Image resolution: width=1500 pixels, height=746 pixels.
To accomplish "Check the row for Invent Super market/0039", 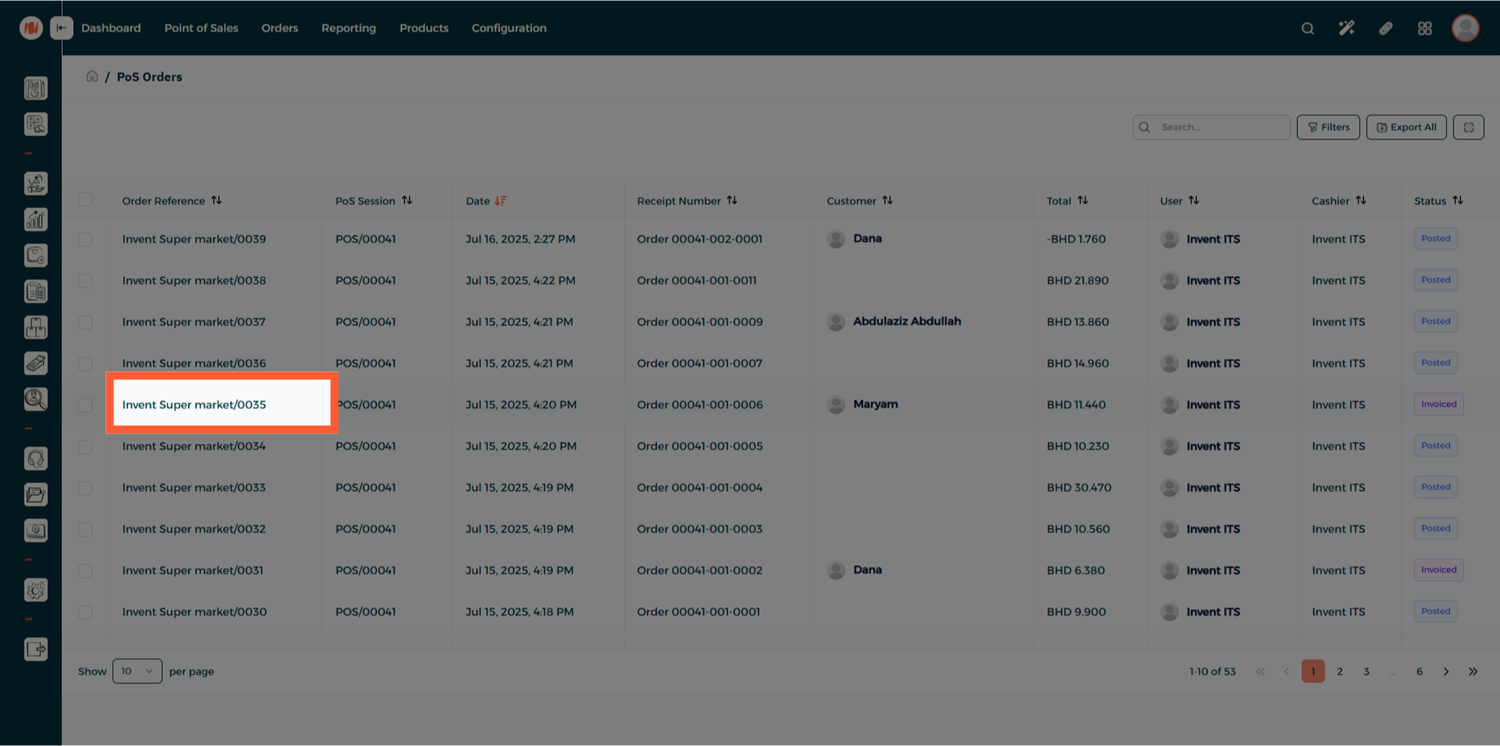I will 85,239.
